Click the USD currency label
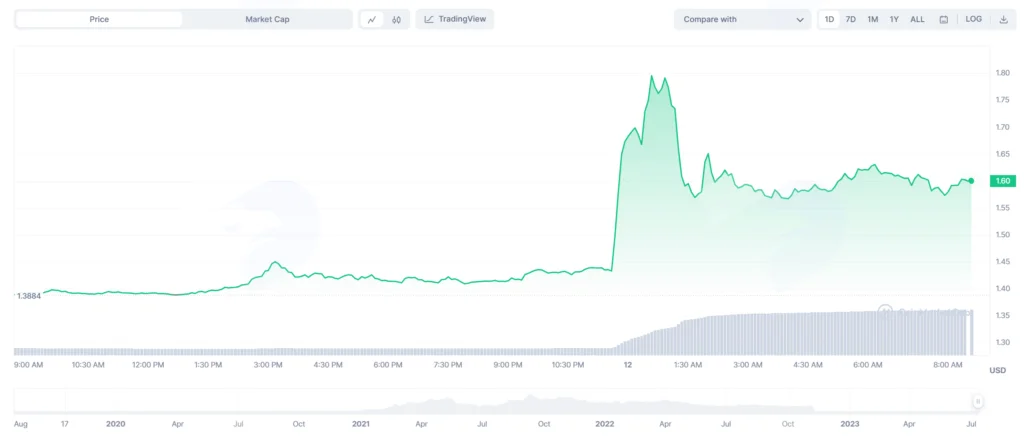The width and height of the screenshot is (1024, 438). pyautogui.click(x=997, y=371)
